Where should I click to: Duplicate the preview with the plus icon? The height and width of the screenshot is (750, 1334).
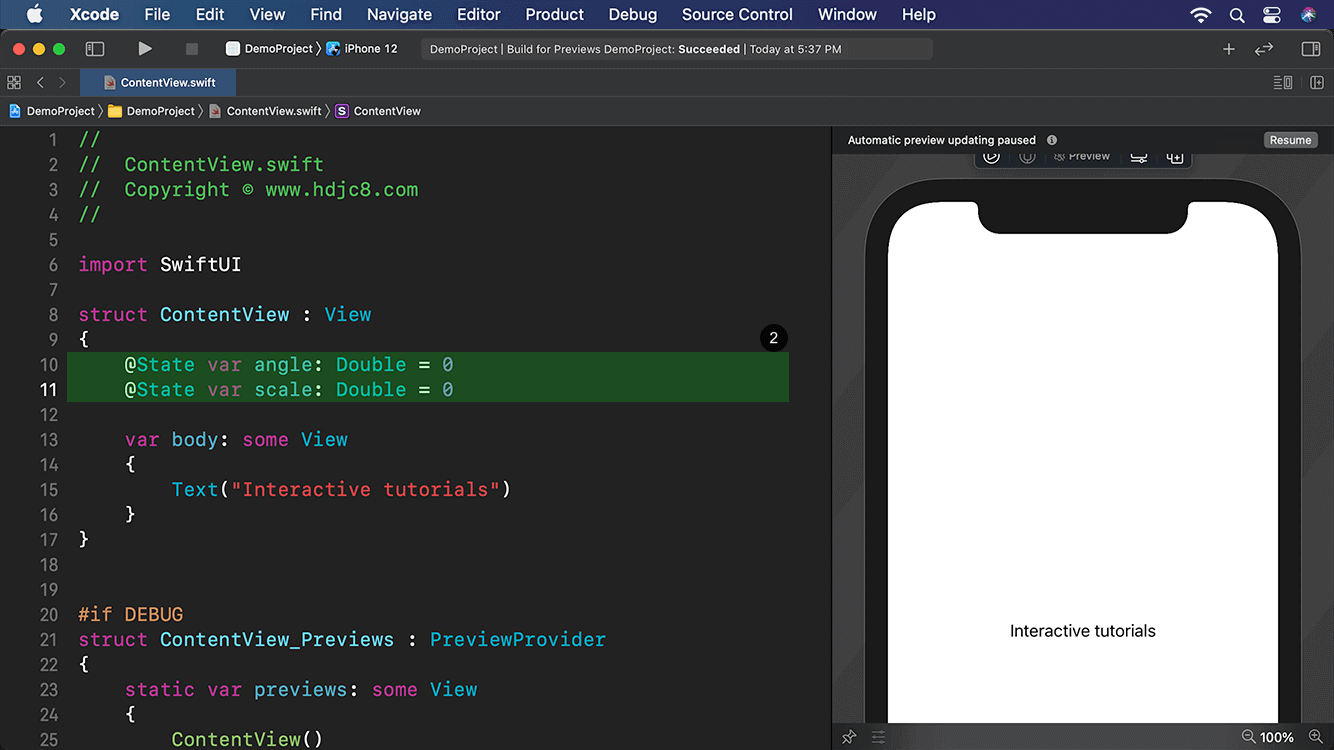[1175, 157]
